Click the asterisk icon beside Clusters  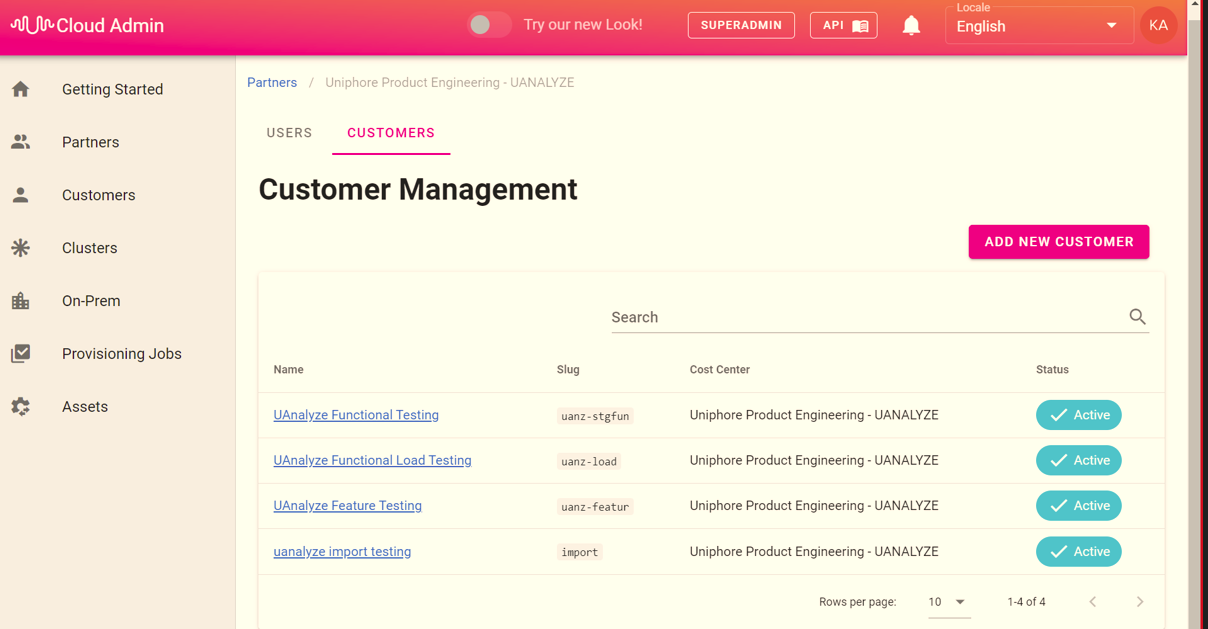pos(21,248)
